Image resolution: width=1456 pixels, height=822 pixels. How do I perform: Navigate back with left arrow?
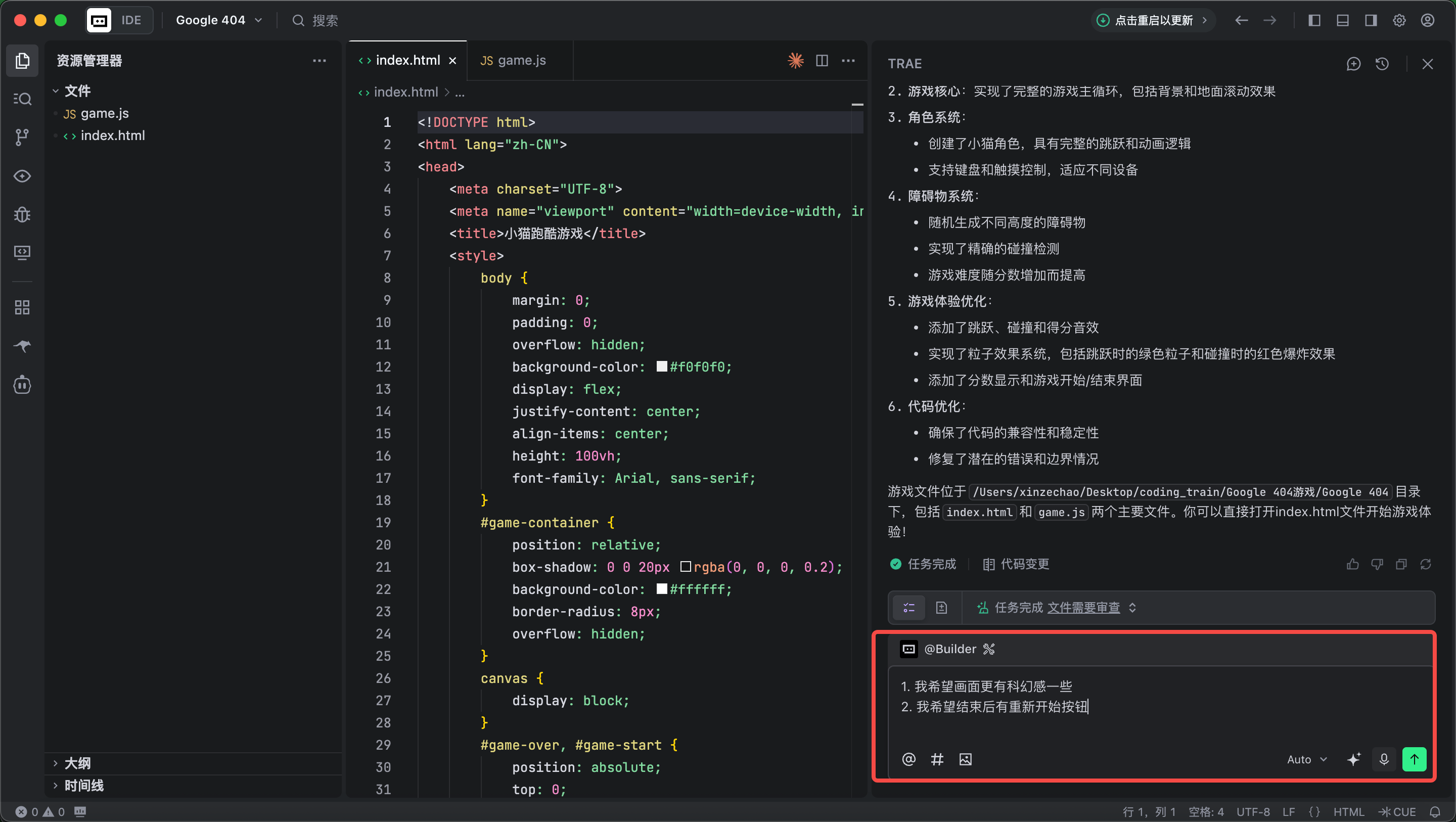1241,20
